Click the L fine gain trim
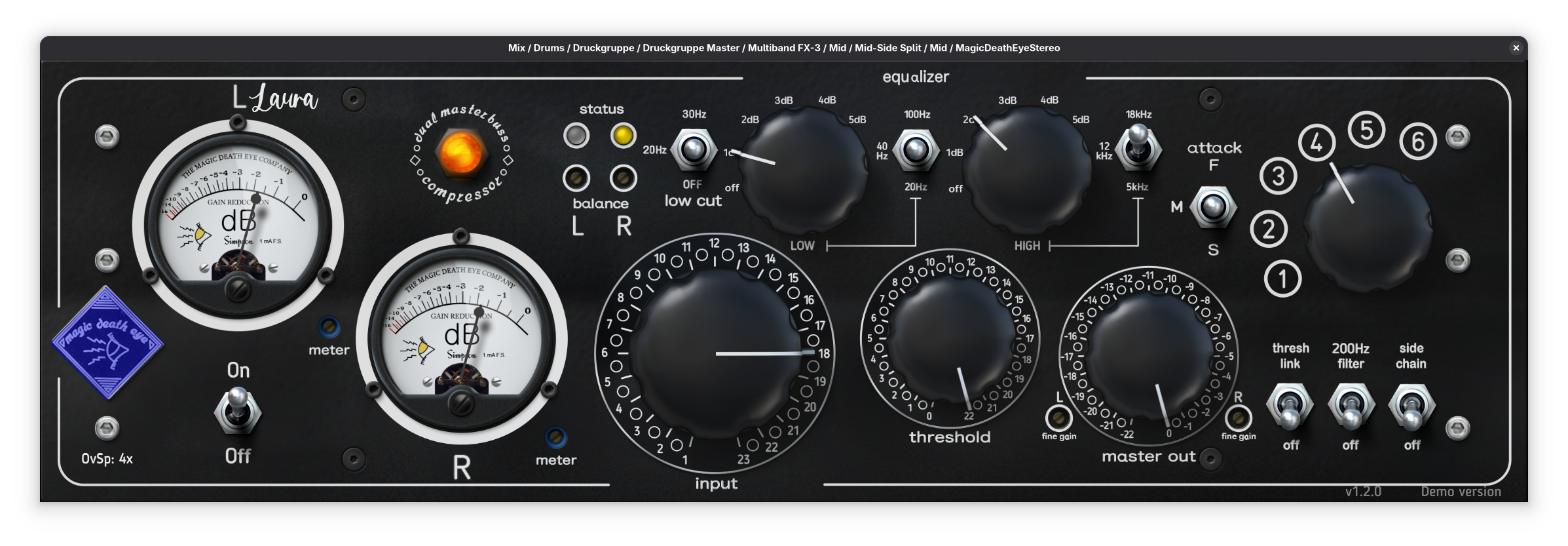 click(x=1059, y=418)
